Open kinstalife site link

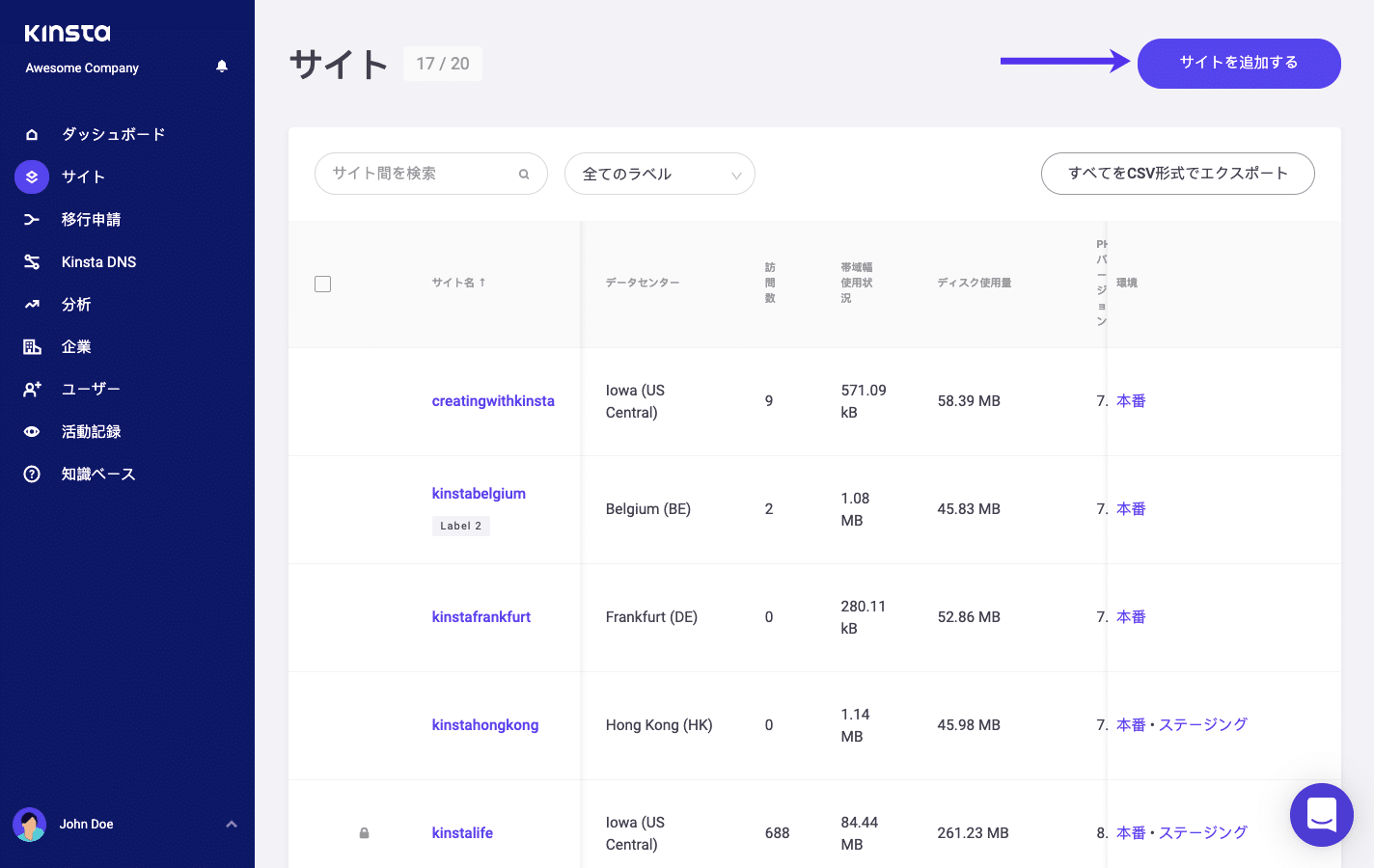(x=462, y=833)
